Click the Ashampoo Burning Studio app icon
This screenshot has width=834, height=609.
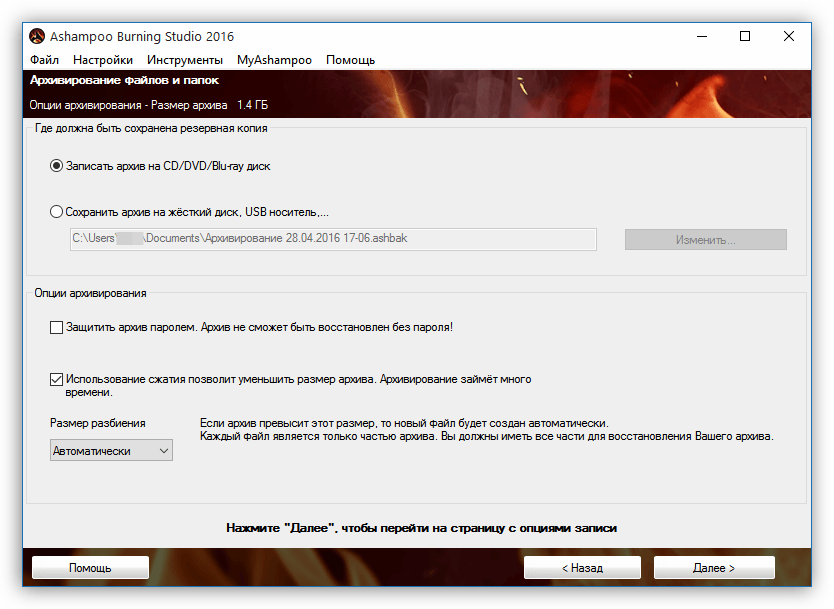pos(37,36)
